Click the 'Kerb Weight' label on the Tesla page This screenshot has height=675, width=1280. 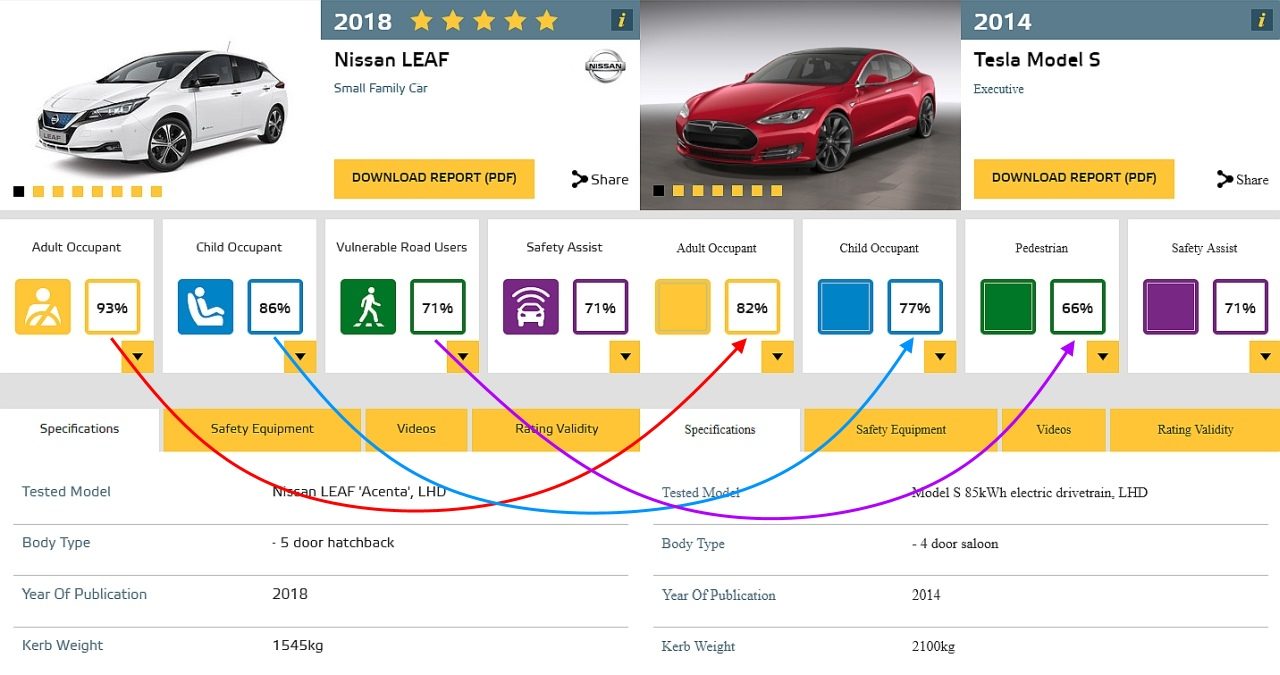[698, 647]
